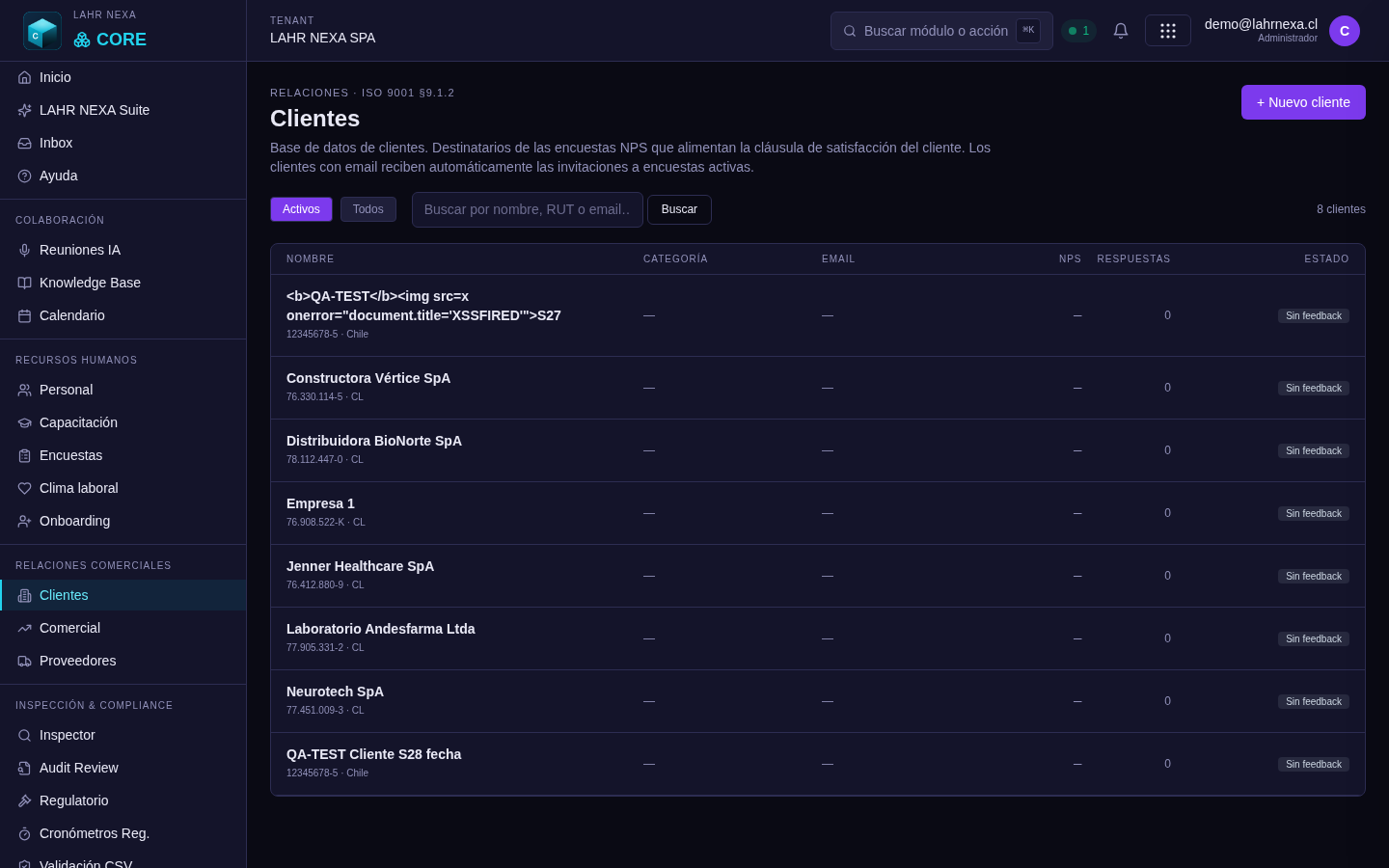Open QA-TEST Cliente S28 fecha row
1389x868 pixels.
point(818,764)
